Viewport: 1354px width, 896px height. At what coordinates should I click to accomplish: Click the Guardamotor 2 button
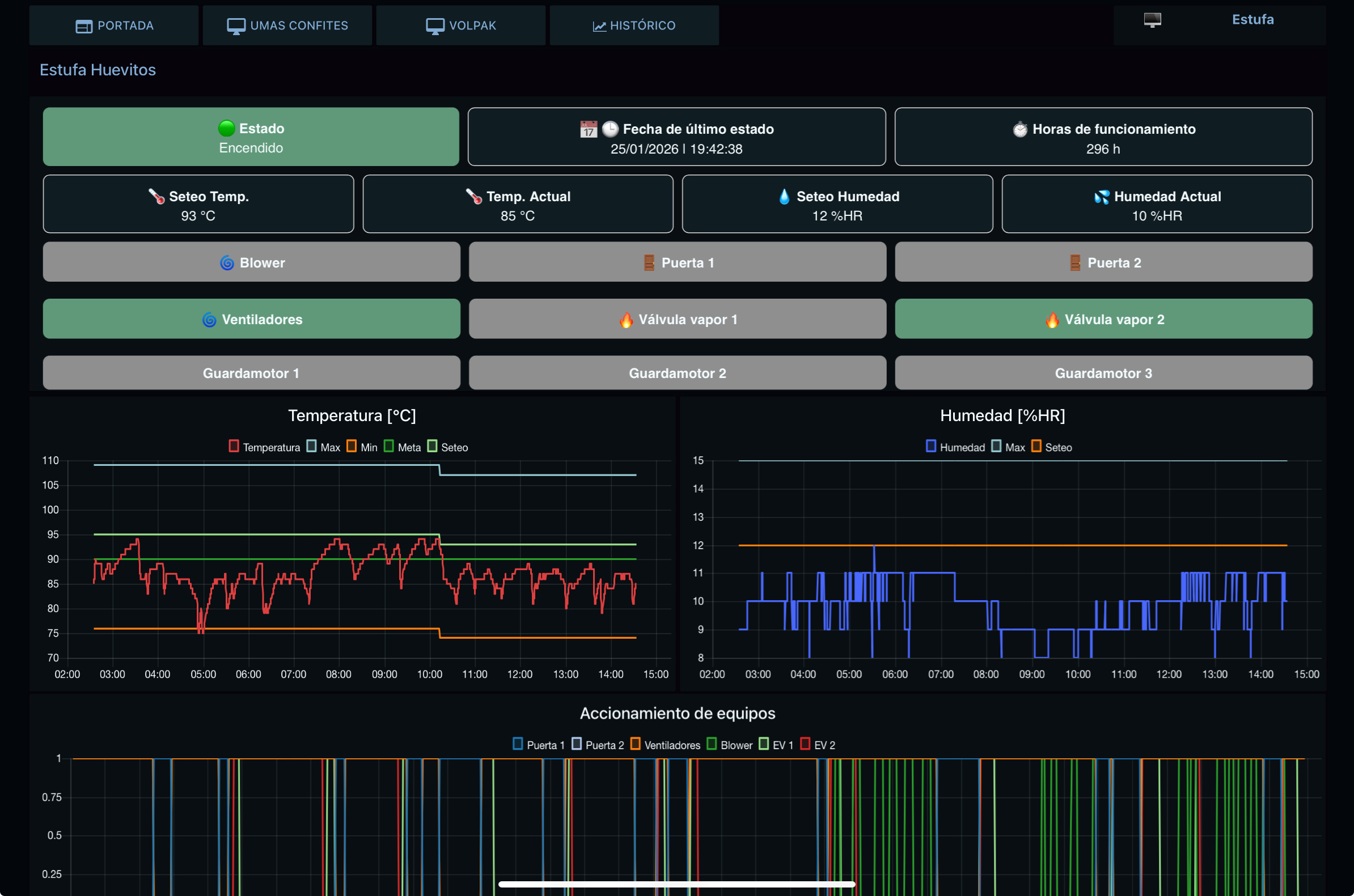(x=678, y=373)
